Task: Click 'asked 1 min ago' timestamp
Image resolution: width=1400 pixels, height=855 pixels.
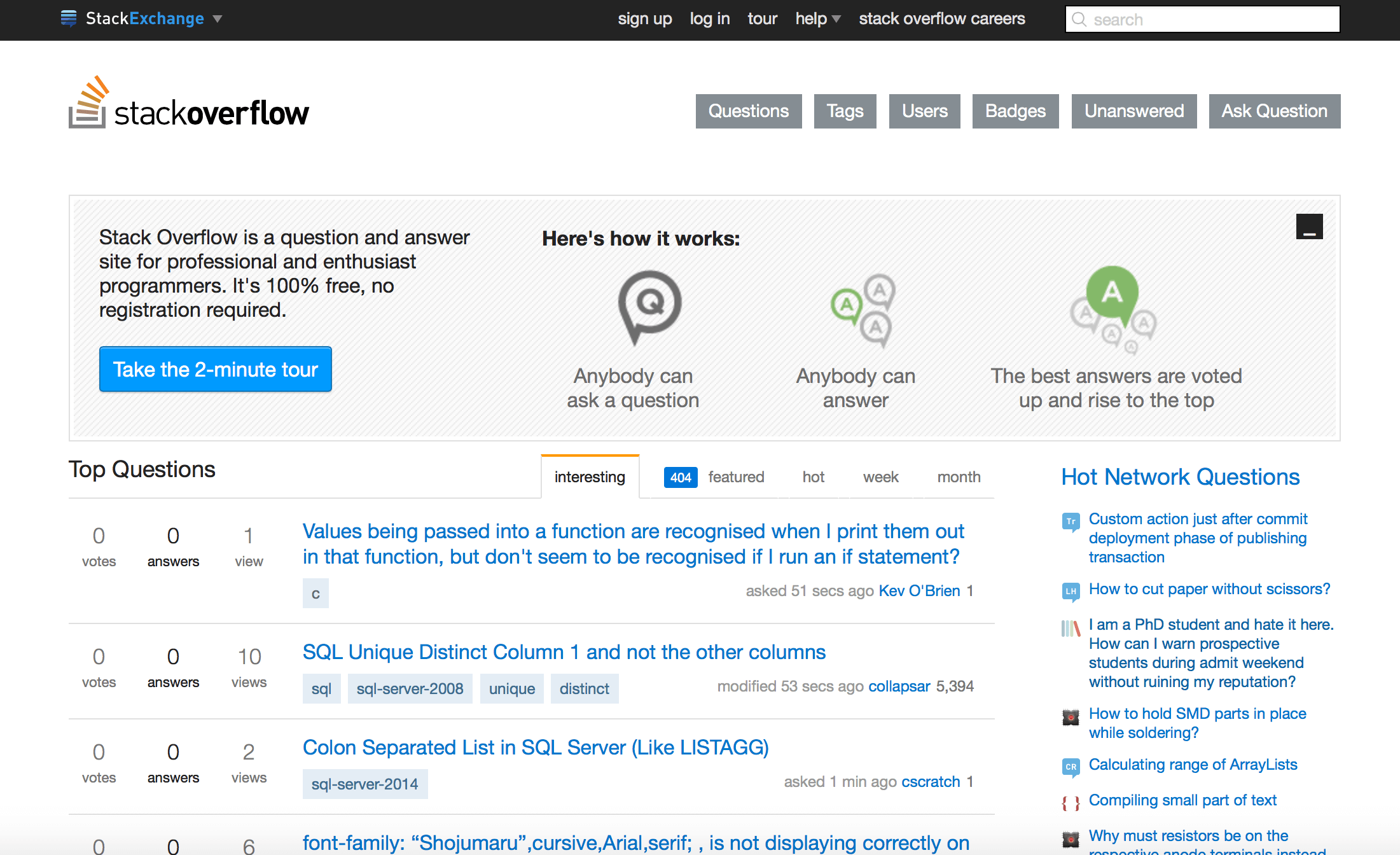Action: point(840,782)
